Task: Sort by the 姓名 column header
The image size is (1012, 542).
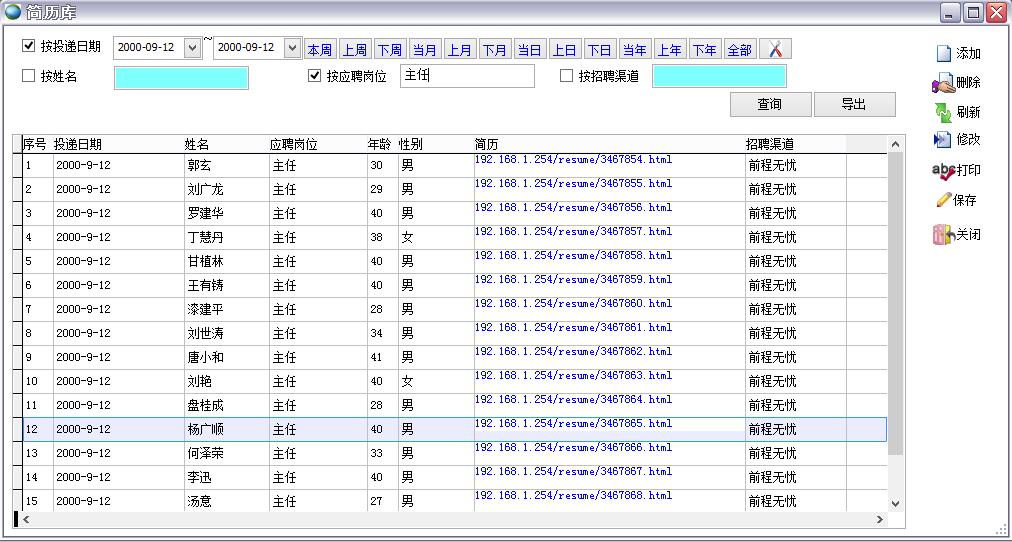Action: 197,145
